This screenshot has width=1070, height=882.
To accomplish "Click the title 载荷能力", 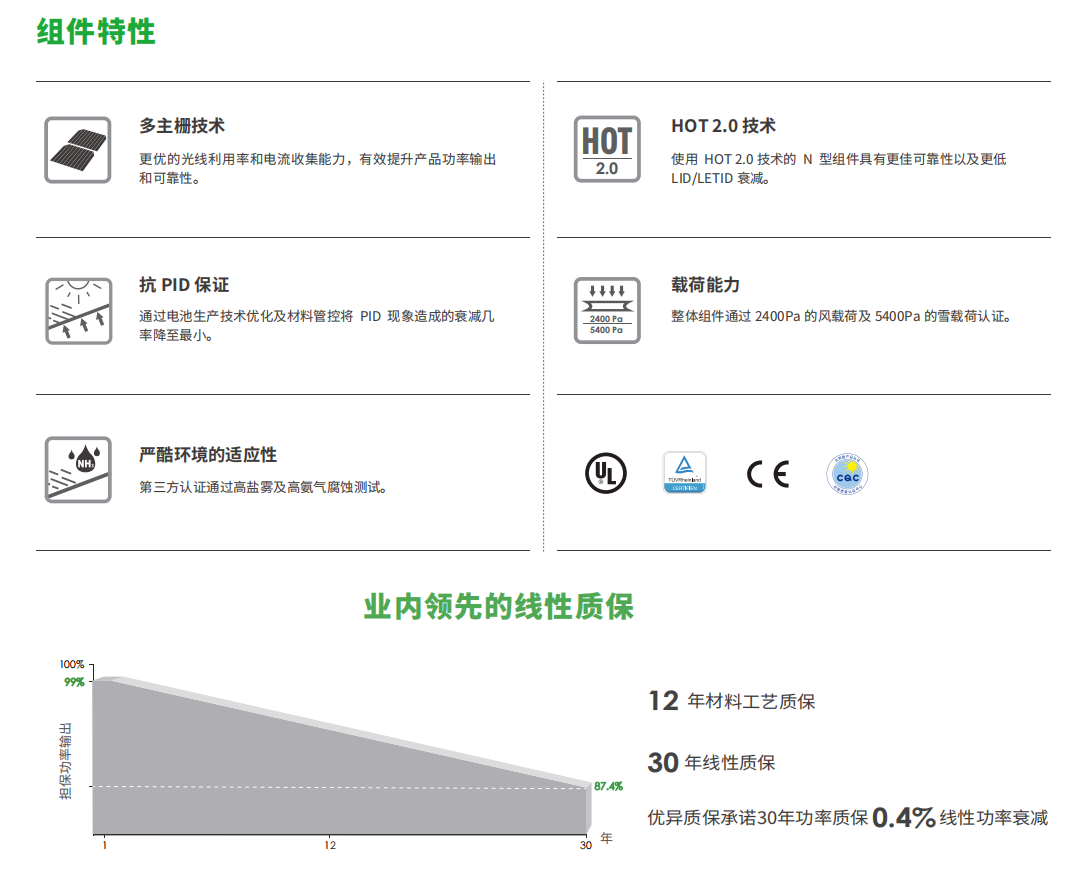I will point(706,285).
